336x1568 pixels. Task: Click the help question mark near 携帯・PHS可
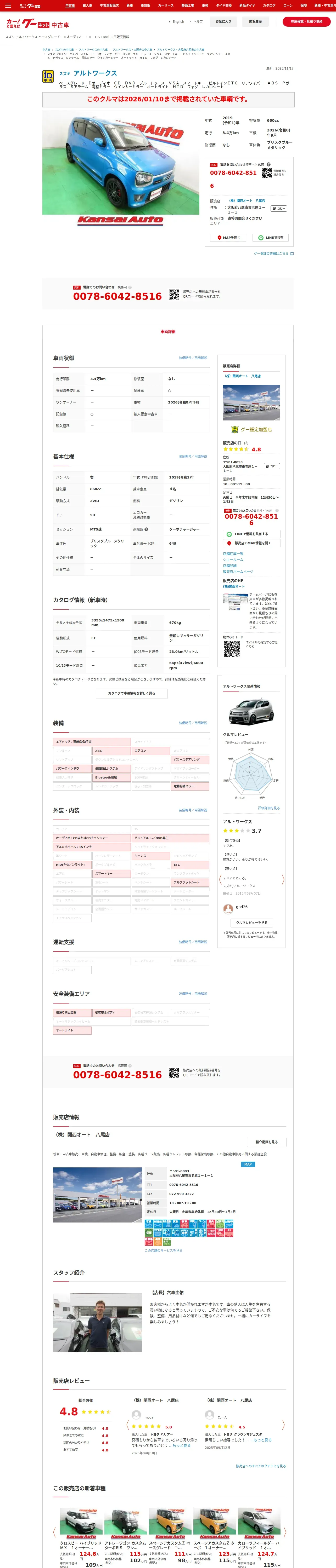(x=268, y=164)
